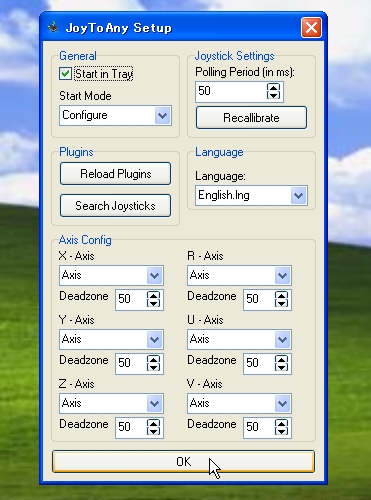This screenshot has height=500, width=371.
Task: Increase Z - Axis Deadzone with up arrow
Action: [153, 423]
